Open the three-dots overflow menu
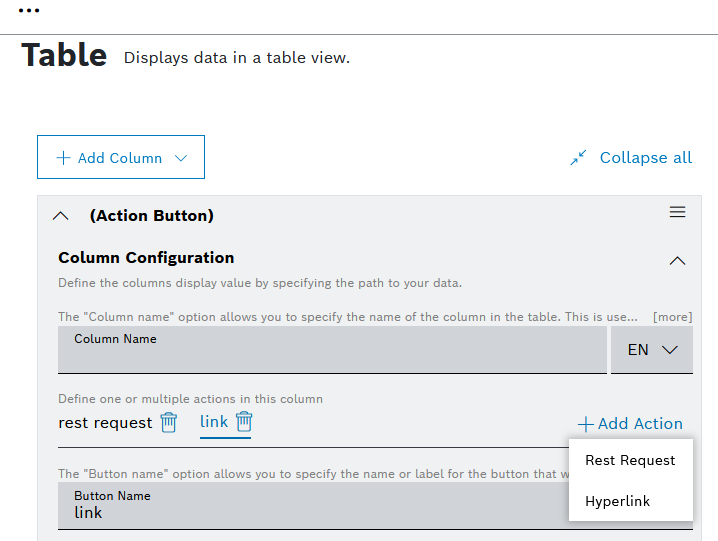 click(29, 11)
